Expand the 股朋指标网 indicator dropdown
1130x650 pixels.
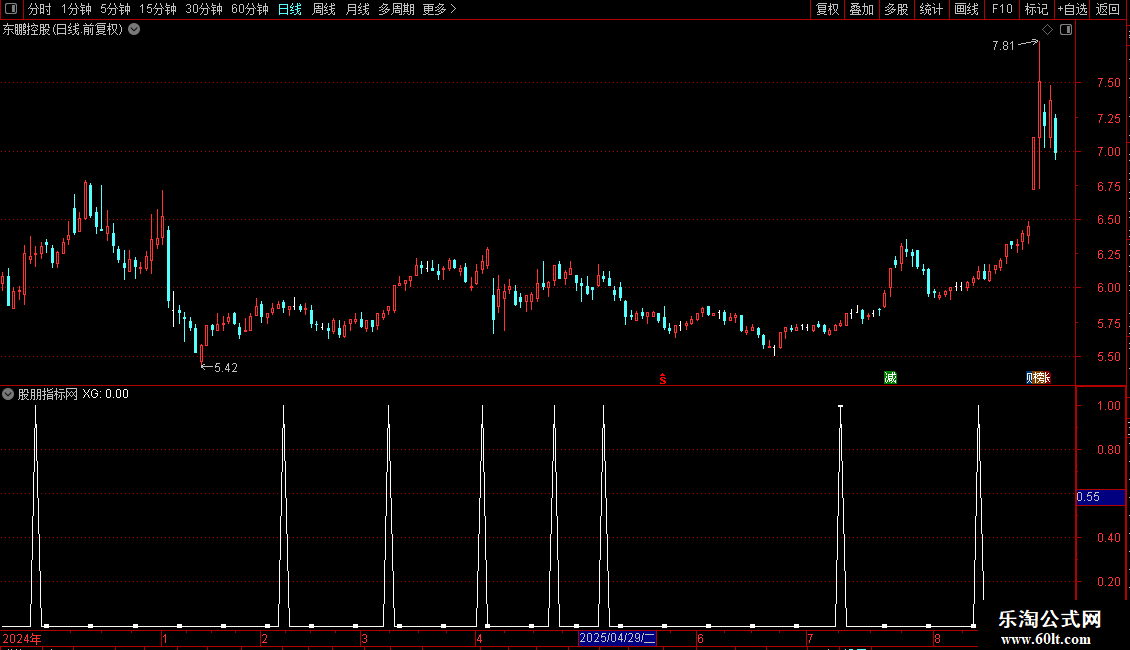(x=8, y=394)
